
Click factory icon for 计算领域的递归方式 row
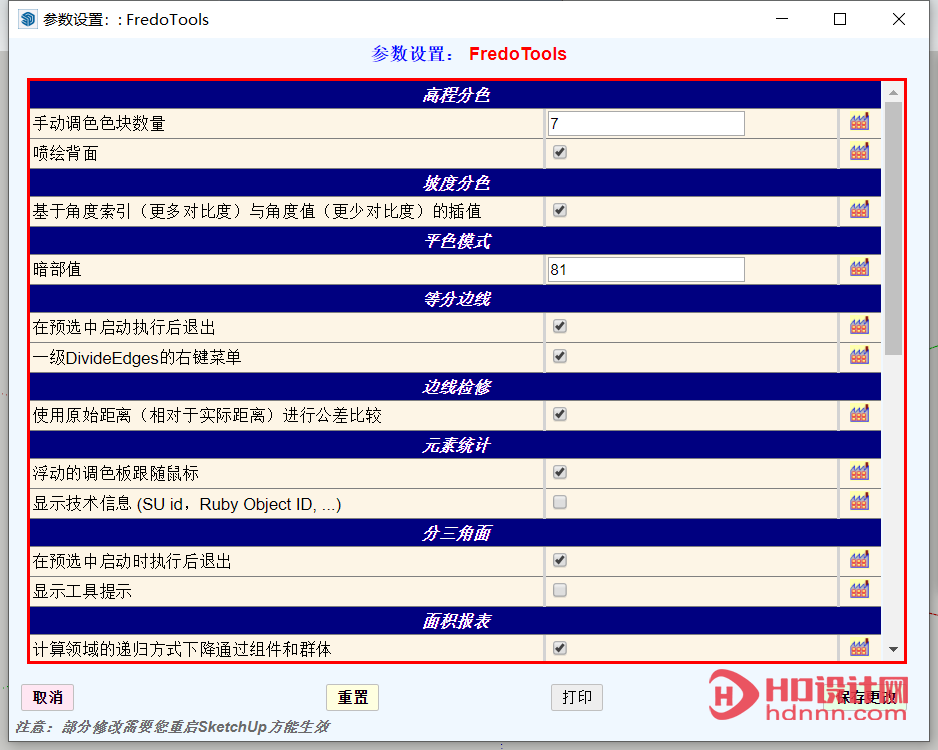859,648
